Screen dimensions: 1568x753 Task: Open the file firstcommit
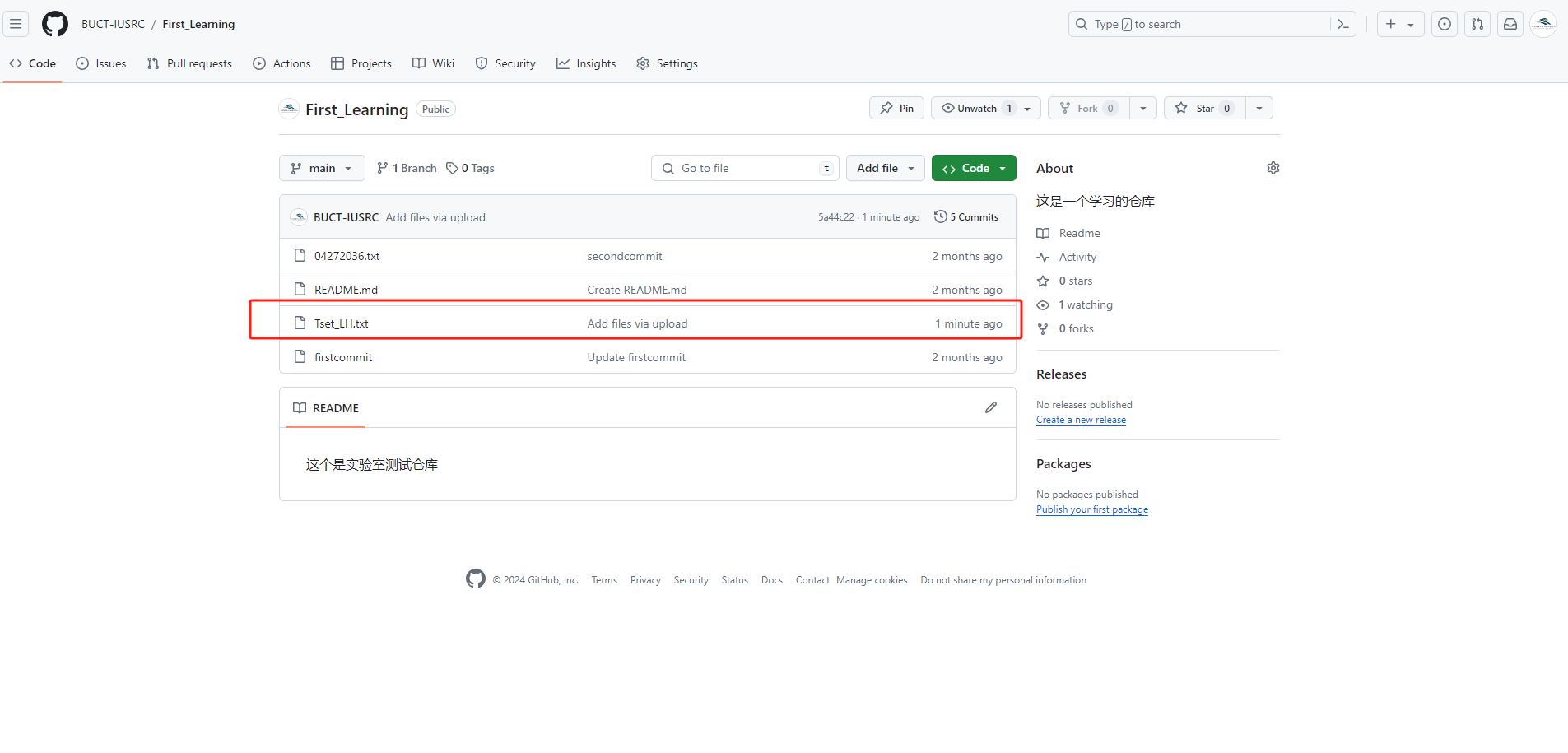click(343, 357)
